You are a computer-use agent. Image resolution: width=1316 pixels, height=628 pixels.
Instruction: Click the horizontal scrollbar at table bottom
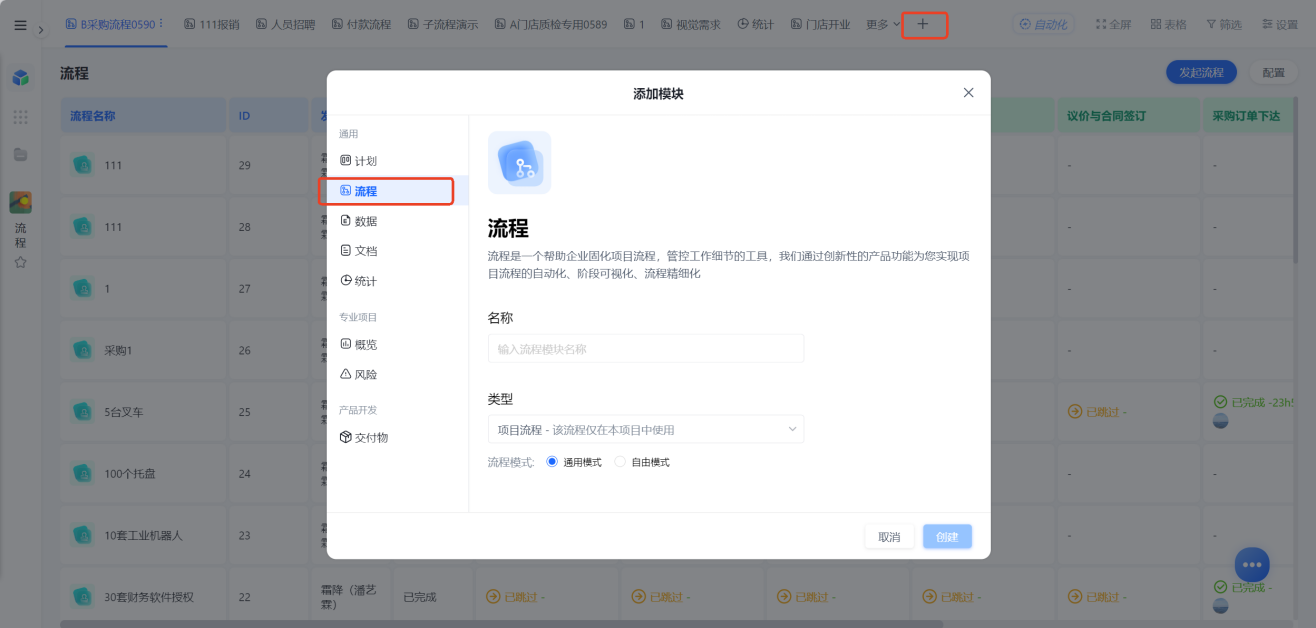[x=500, y=624]
